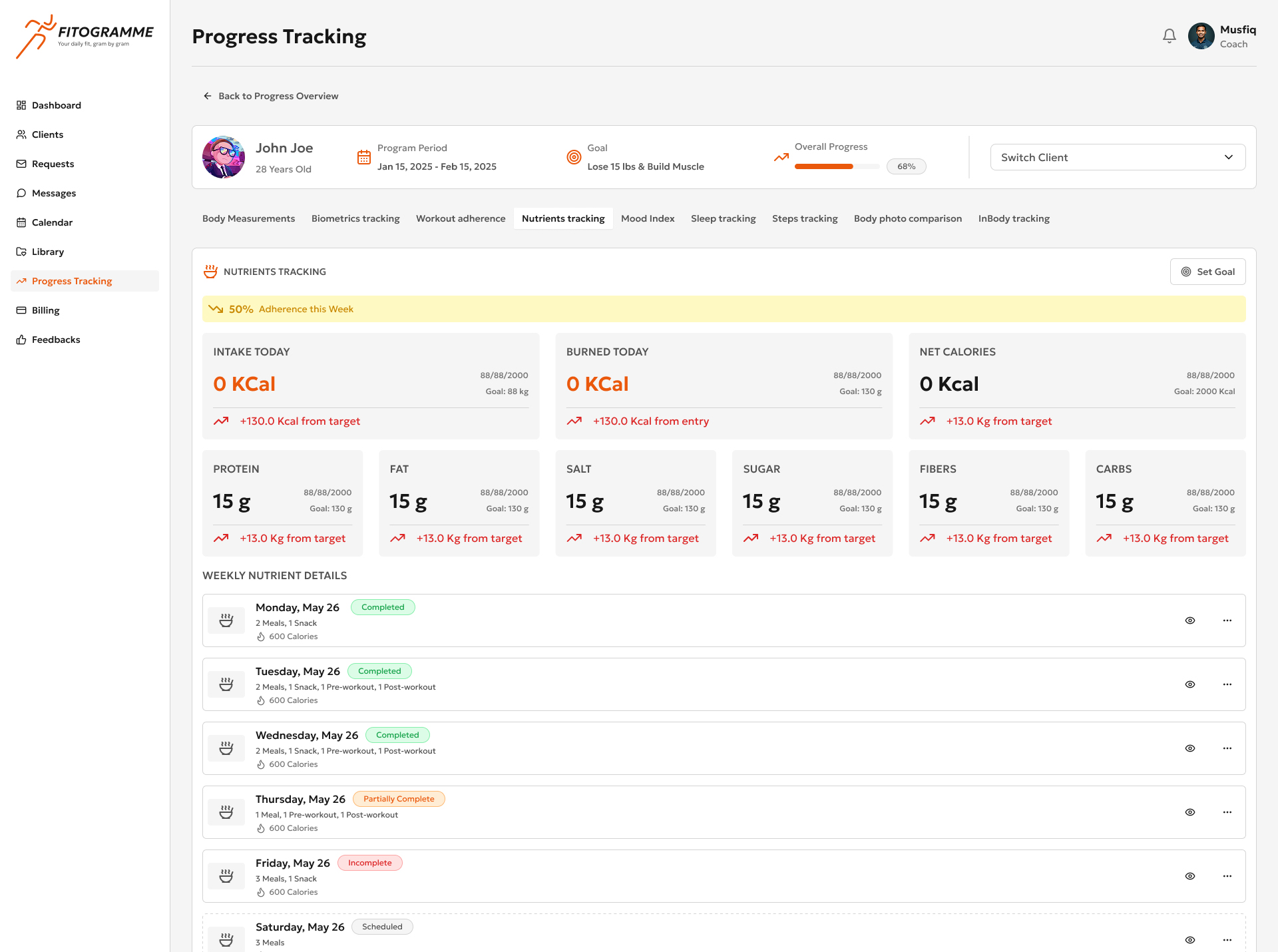This screenshot has width=1278, height=952.
Task: Click the Fitogramme logo
Action: coord(85,37)
